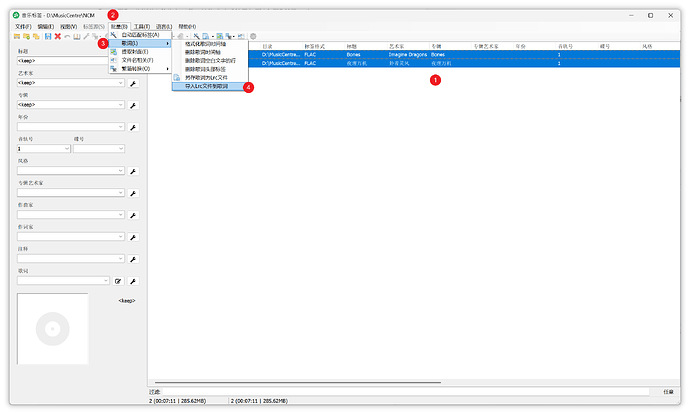Click the horizontal scrollbar under the file list
This screenshot has height=413, width=690.
tap(297, 382)
